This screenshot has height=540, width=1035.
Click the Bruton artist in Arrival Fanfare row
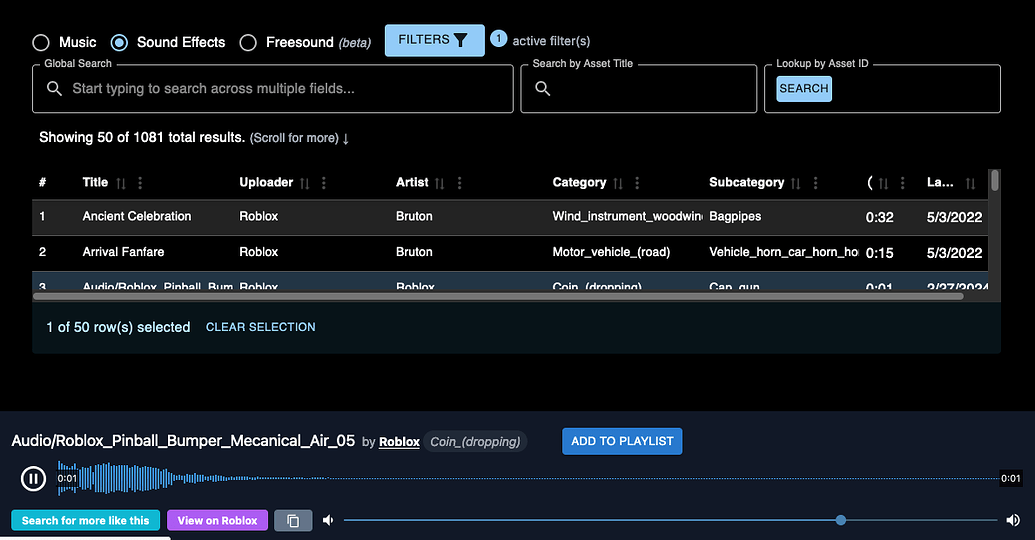pyautogui.click(x=414, y=252)
